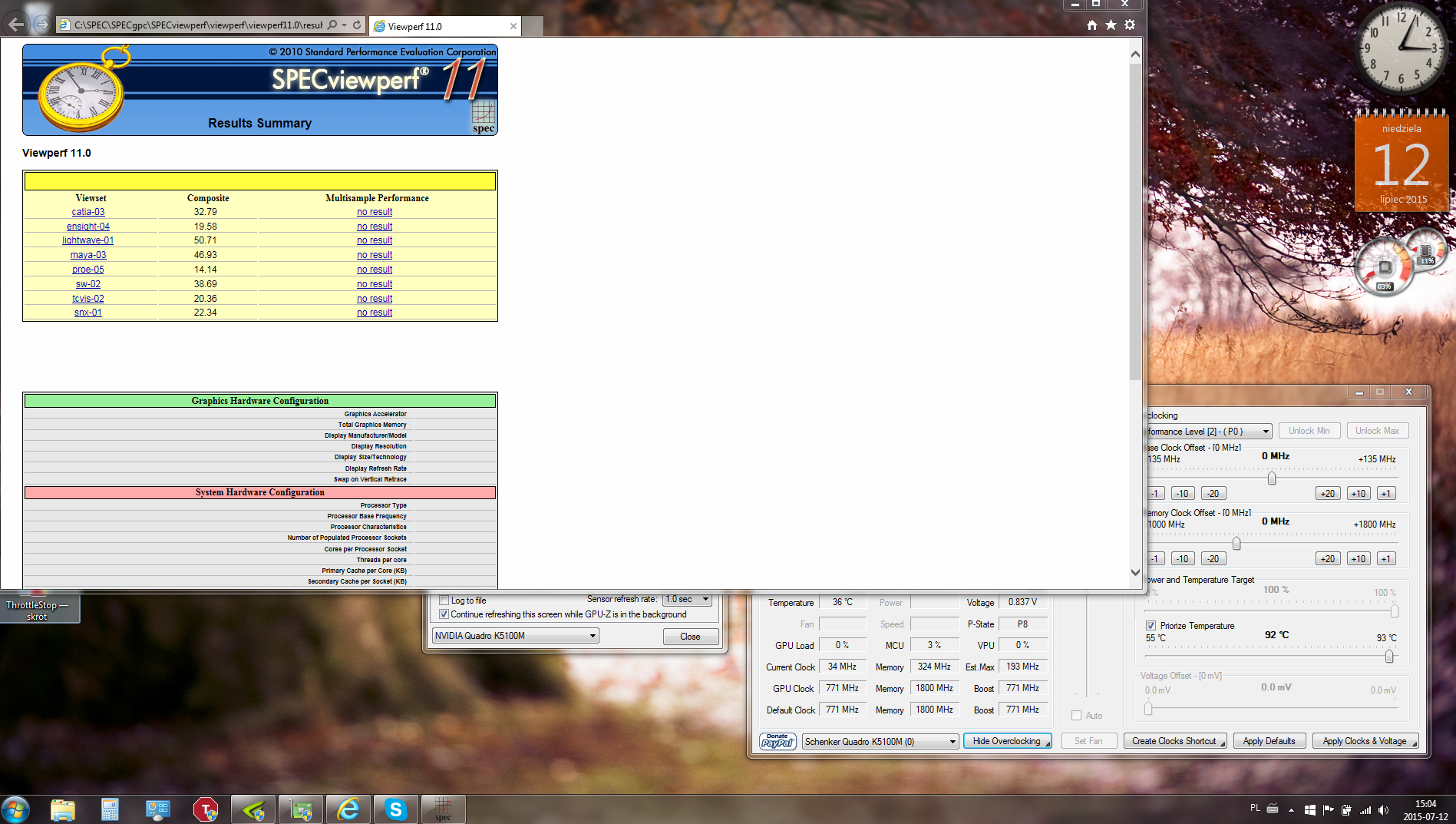Open Calculator from the taskbar
Screen dimensions: 1456x824
(111, 809)
